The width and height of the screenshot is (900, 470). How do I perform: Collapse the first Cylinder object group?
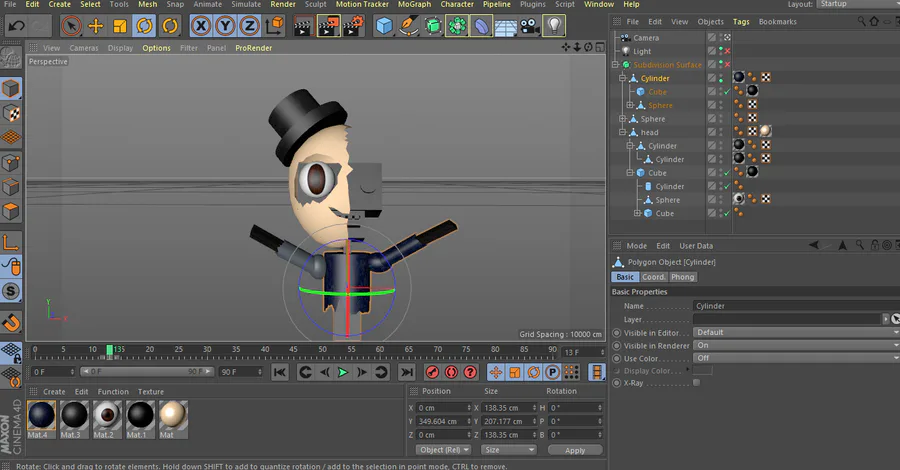coord(623,79)
